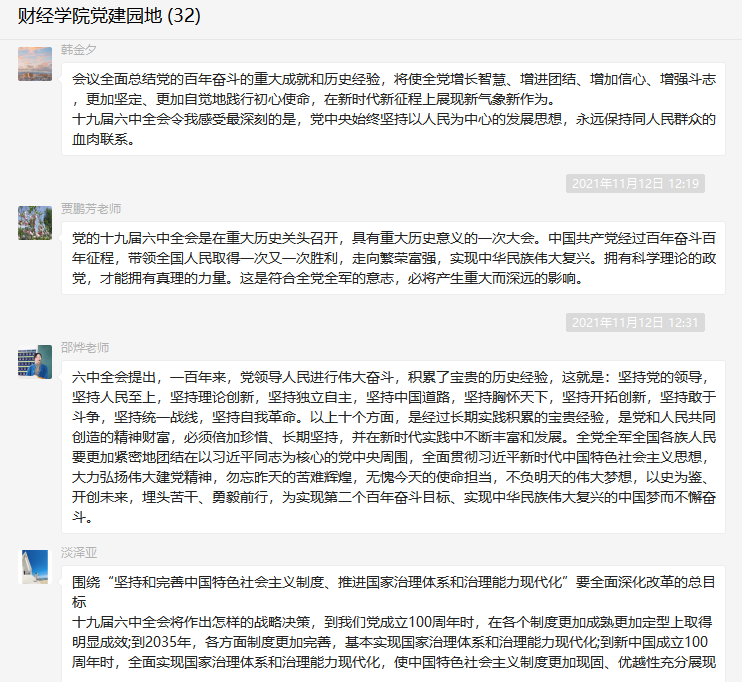This screenshot has width=742, height=682.
Task: Click the avatar of 邵烨老师
Action: point(35,362)
